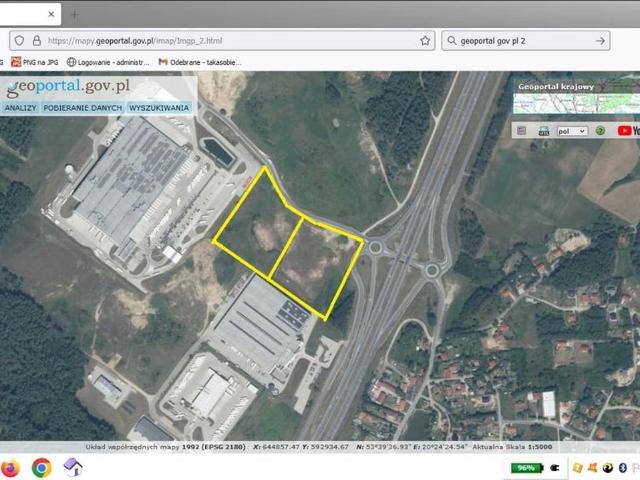Expand the 'pol' language dropdown
This screenshot has width=640, height=480.
tap(572, 130)
